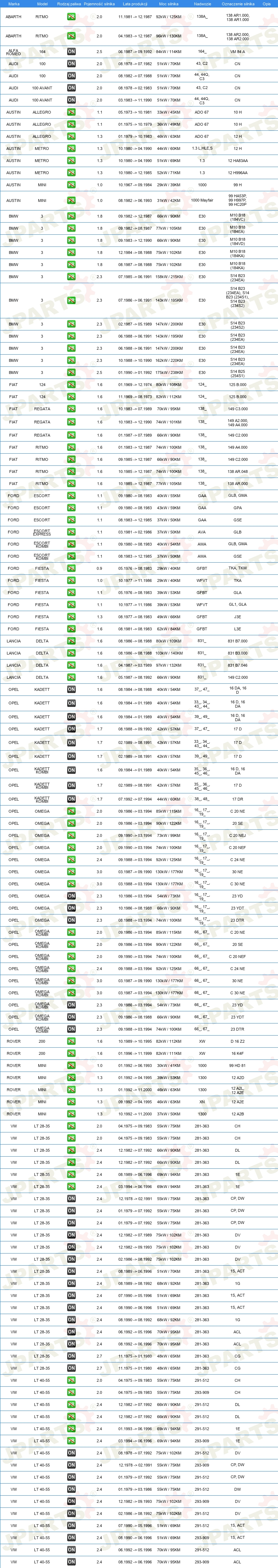Click petrol icon of Ford Escort GPA row

pos(71,508)
